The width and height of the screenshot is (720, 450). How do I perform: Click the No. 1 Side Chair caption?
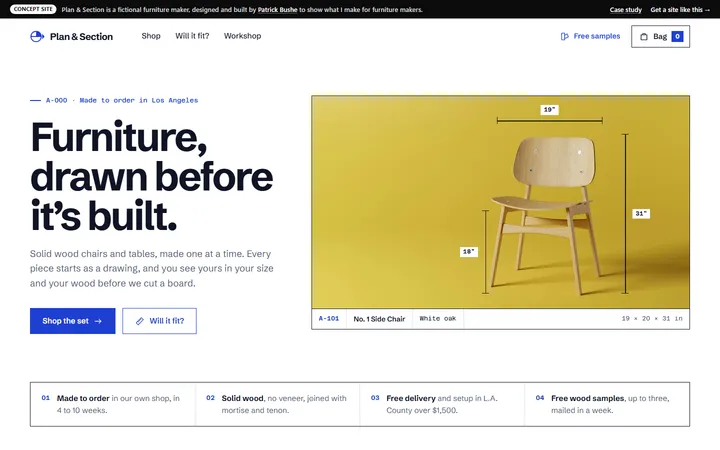tap(379, 319)
